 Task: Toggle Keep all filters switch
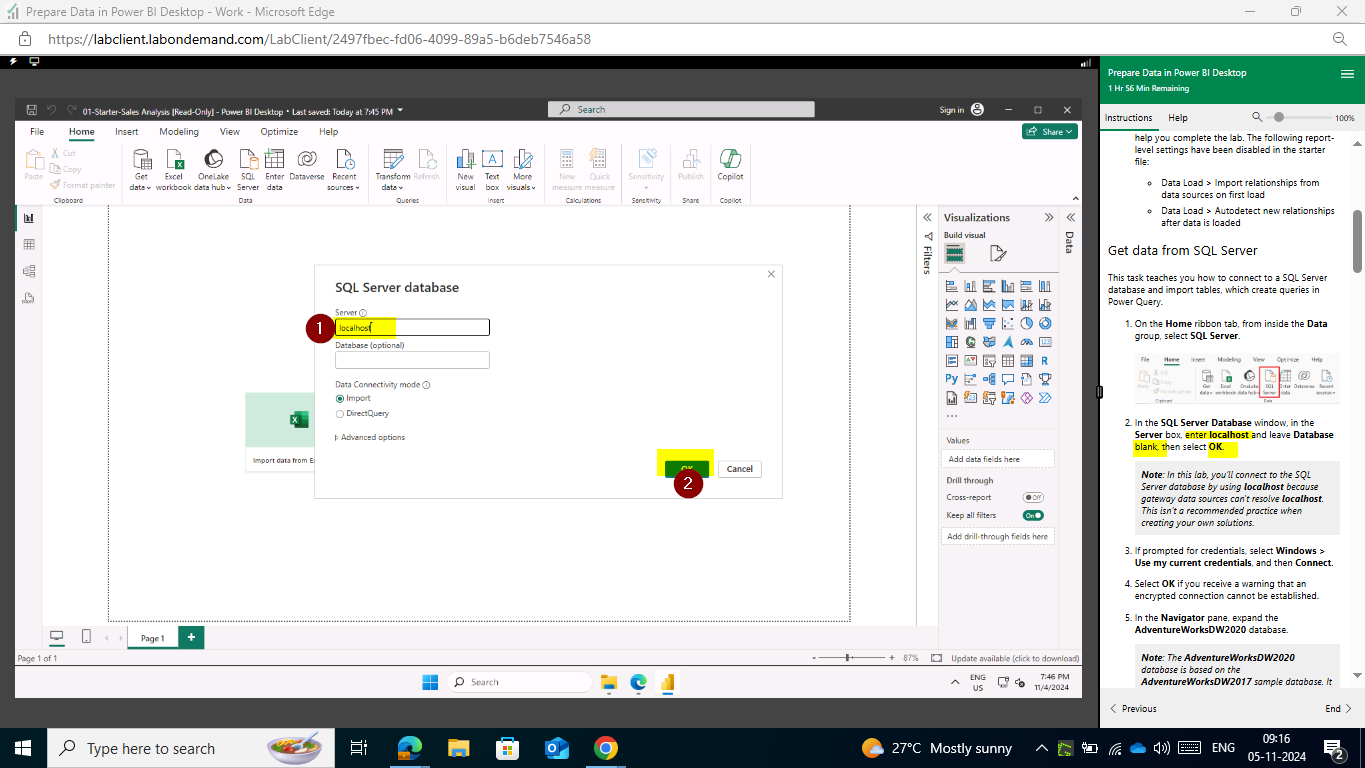coord(1033,515)
